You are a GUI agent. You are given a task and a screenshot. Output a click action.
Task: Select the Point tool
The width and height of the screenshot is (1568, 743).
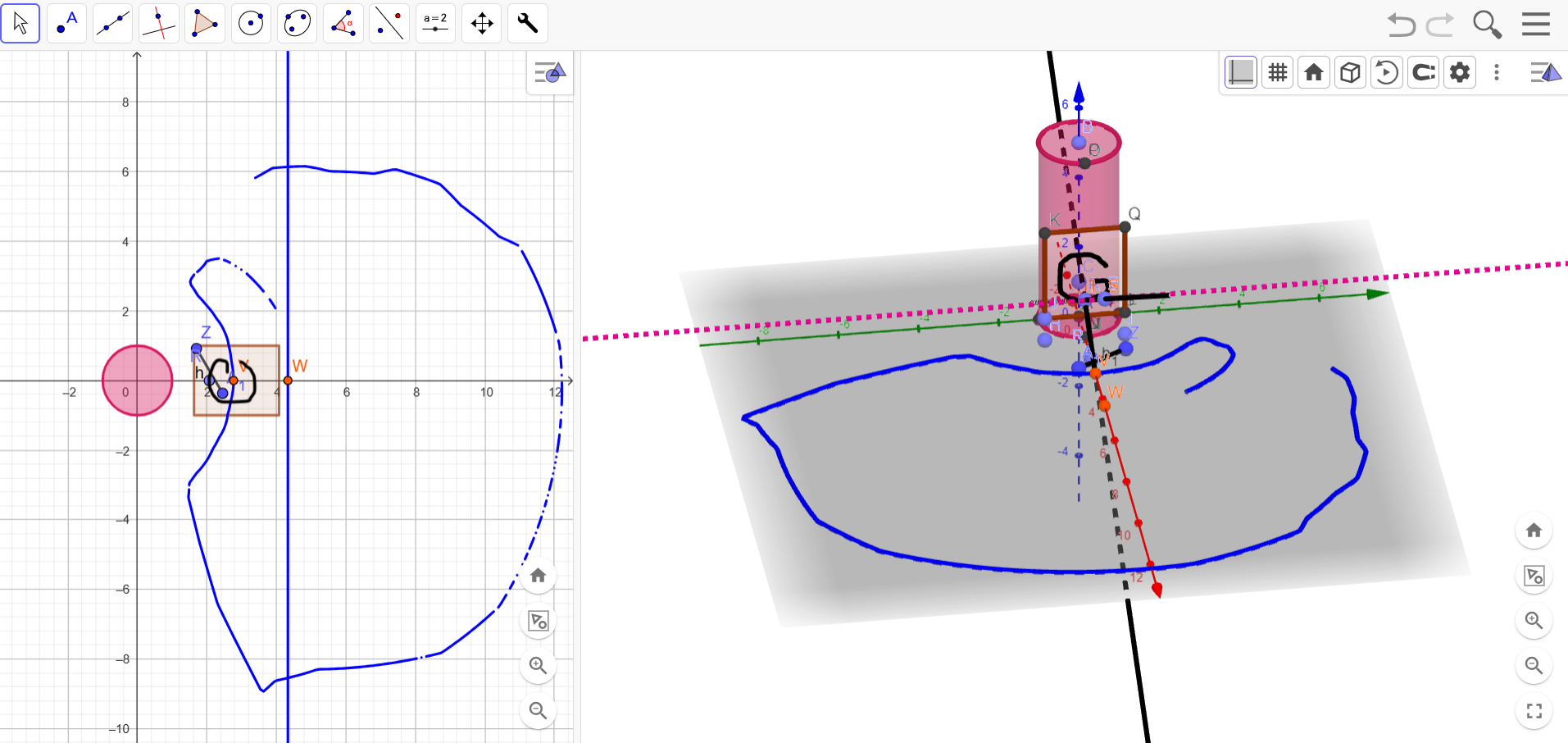coord(66,23)
